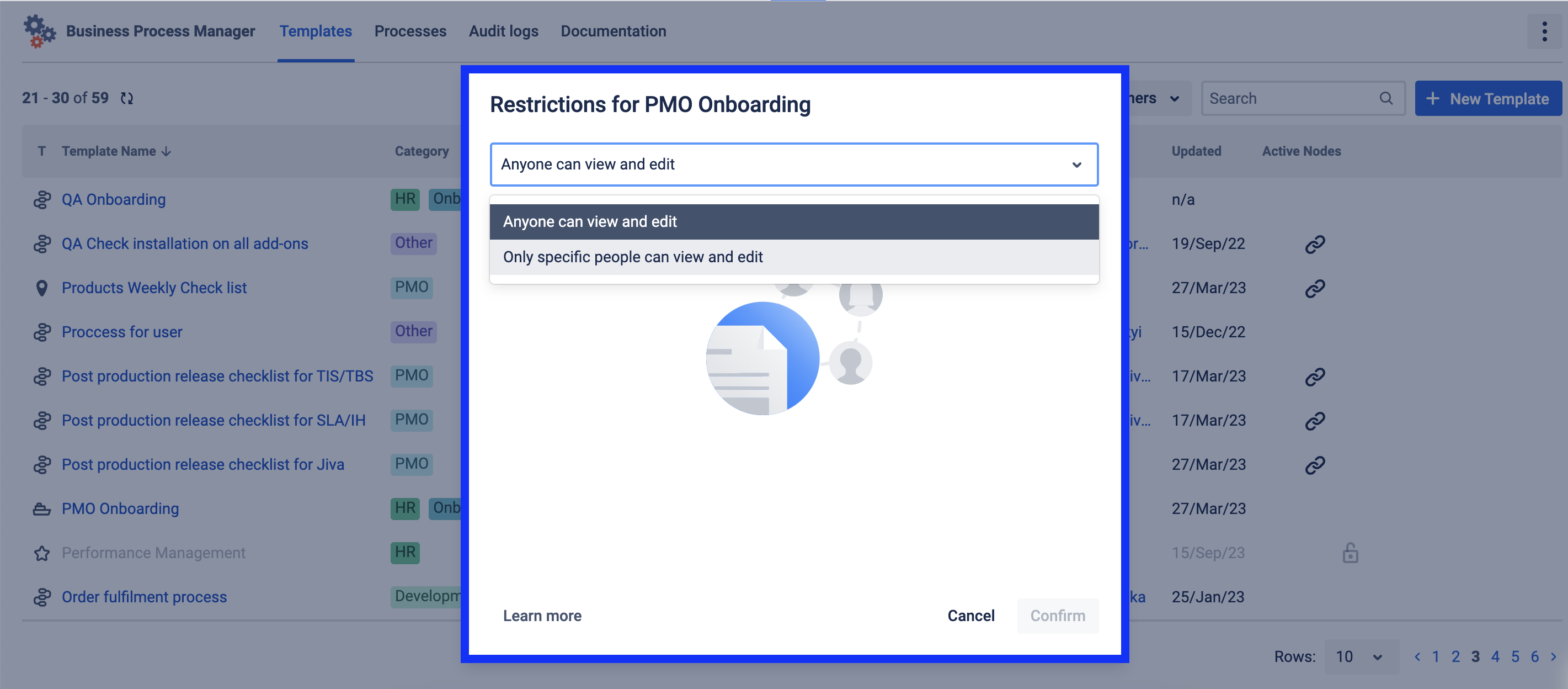Image resolution: width=1568 pixels, height=689 pixels.
Task: Click the star icon next to Performance Management
Action: [41, 553]
